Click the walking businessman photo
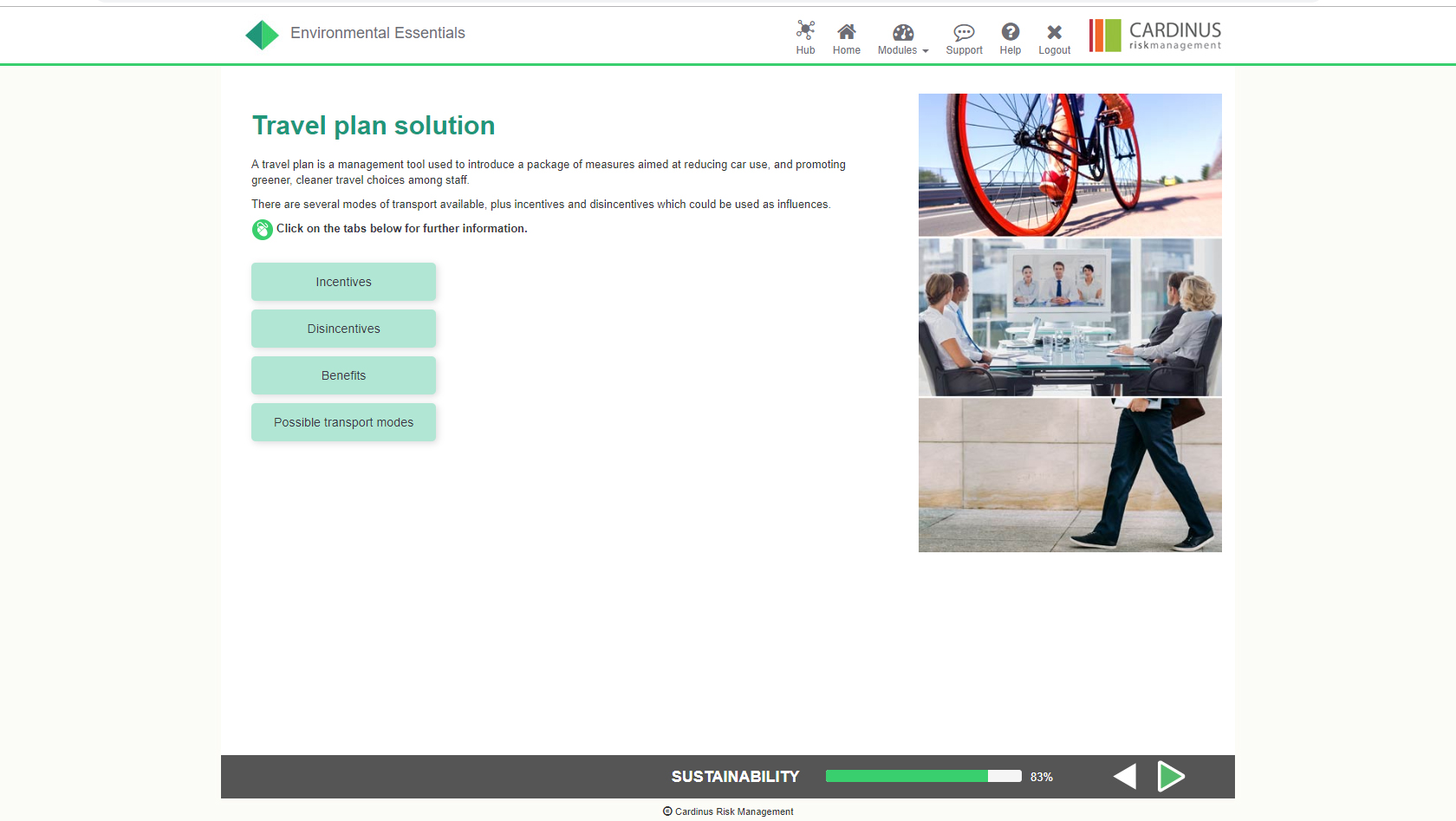 coord(1069,475)
